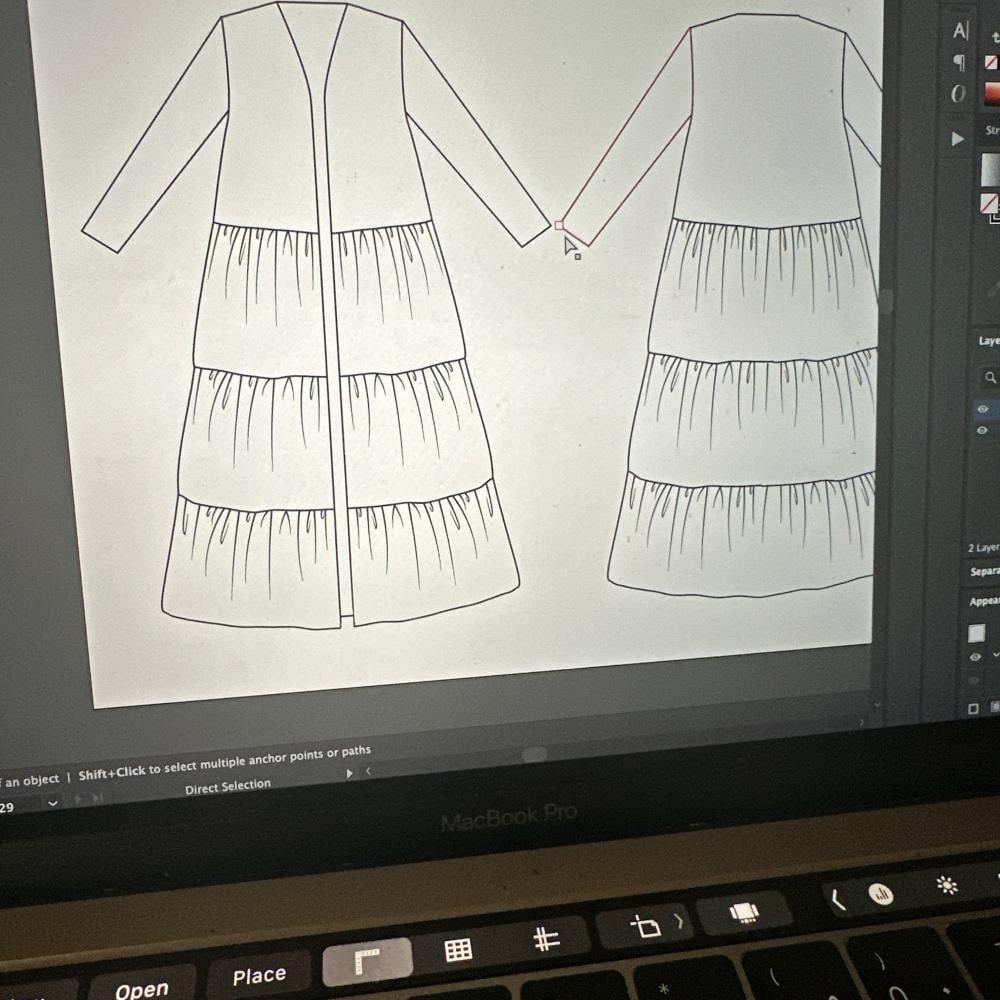The image size is (1000, 1000).
Task: Open the OpenType panel icon
Action: 959,94
